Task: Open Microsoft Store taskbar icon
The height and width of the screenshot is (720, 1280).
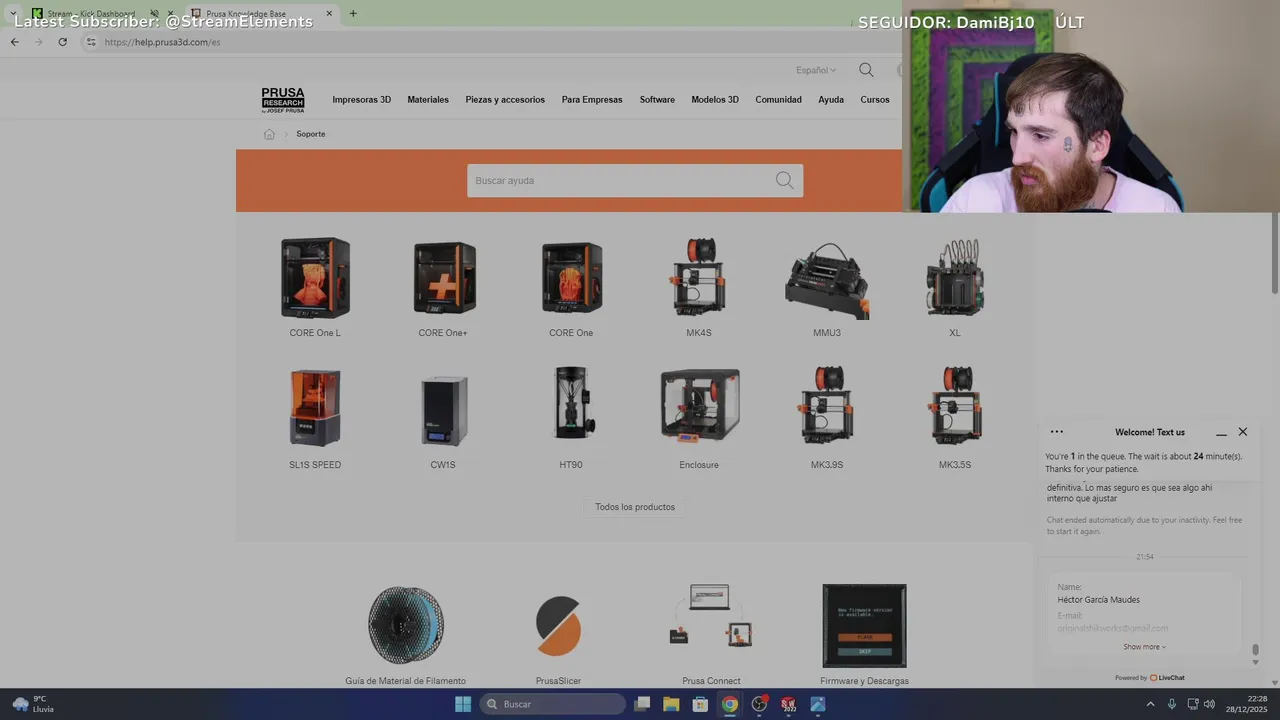Action: (700, 704)
